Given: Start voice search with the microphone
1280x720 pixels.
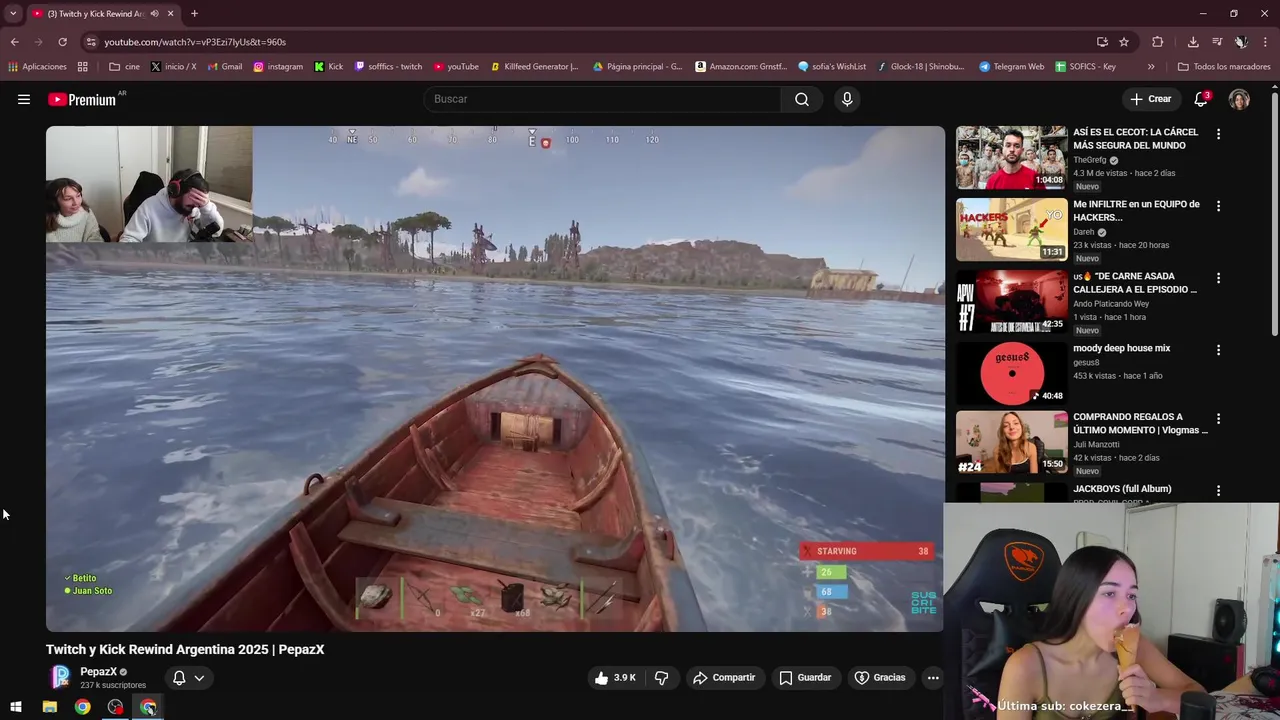Looking at the screenshot, I should point(847,99).
